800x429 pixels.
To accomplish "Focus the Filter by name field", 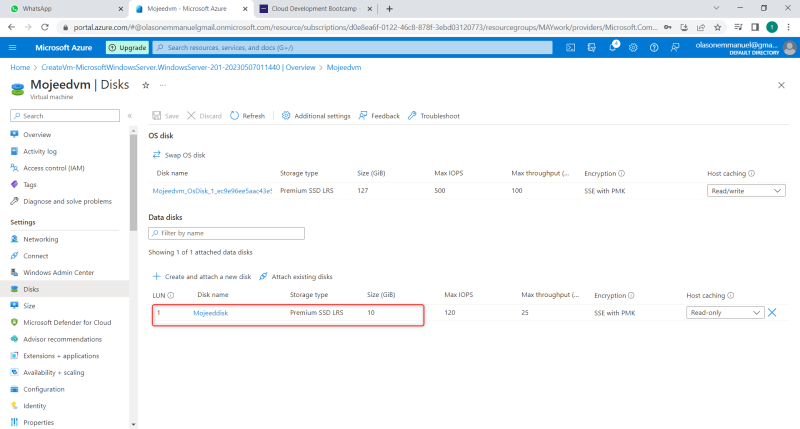I will (x=227, y=233).
